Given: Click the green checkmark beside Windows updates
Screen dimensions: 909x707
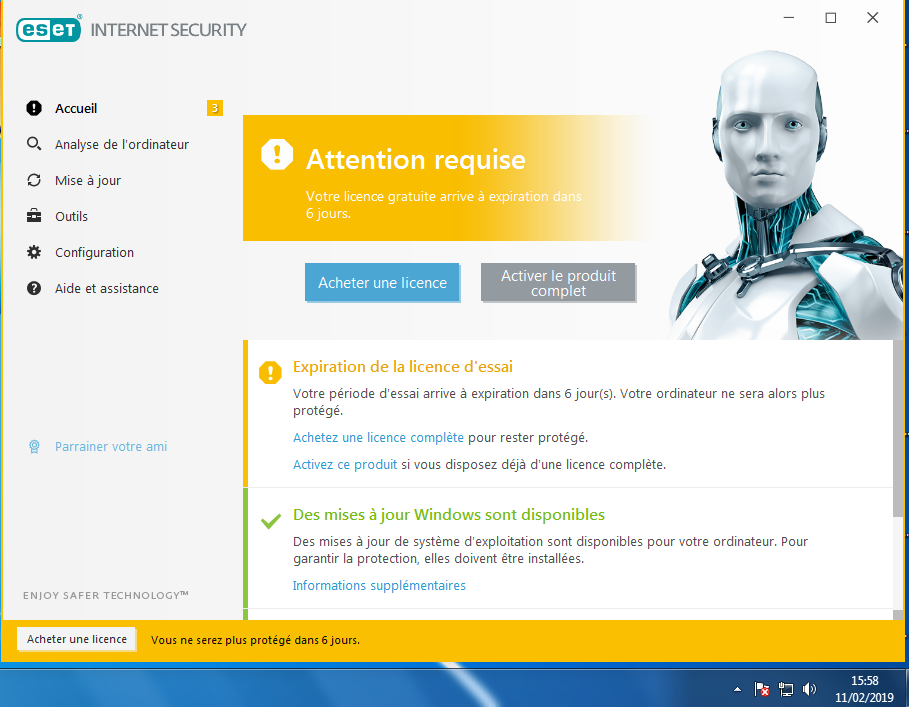Looking at the screenshot, I should 271,521.
